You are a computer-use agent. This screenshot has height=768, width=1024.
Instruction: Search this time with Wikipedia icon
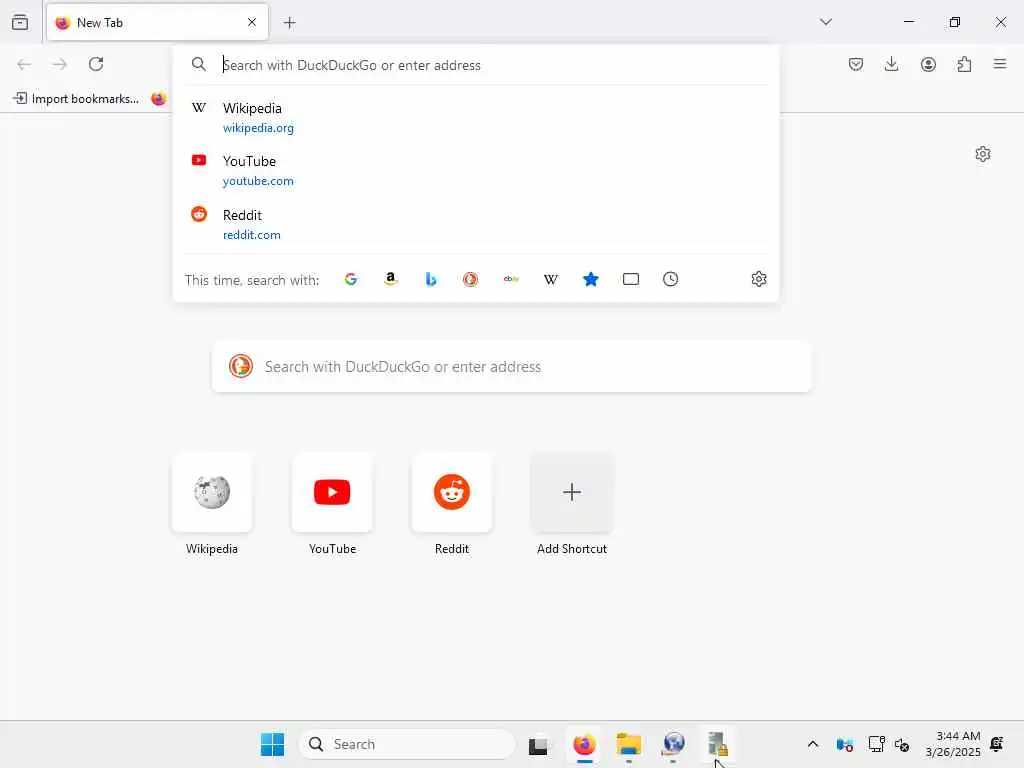551,280
